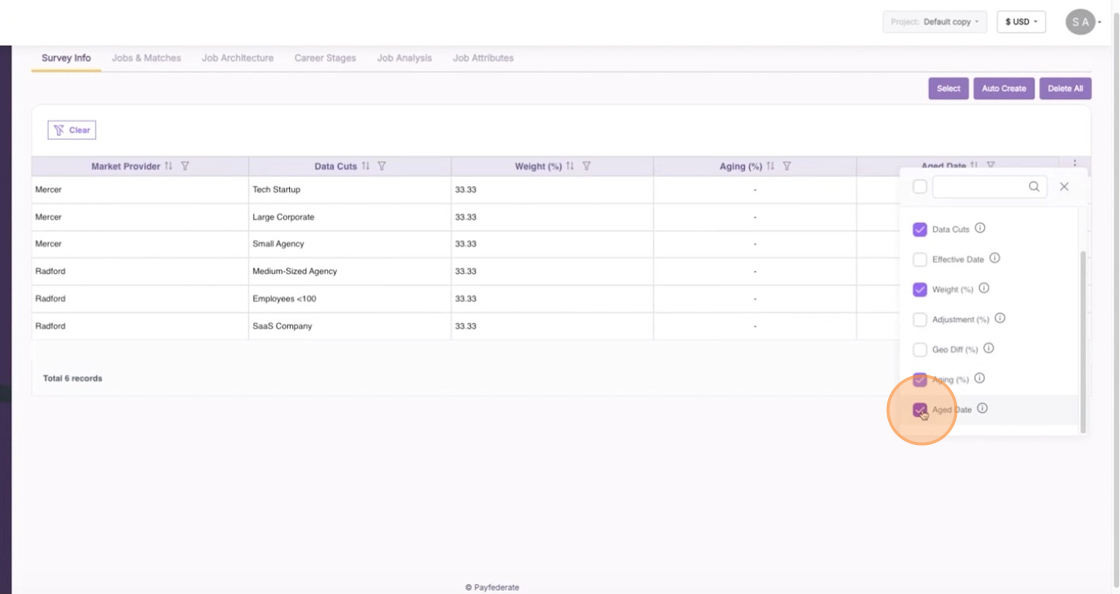Click the SaaS Company cell

349,326
